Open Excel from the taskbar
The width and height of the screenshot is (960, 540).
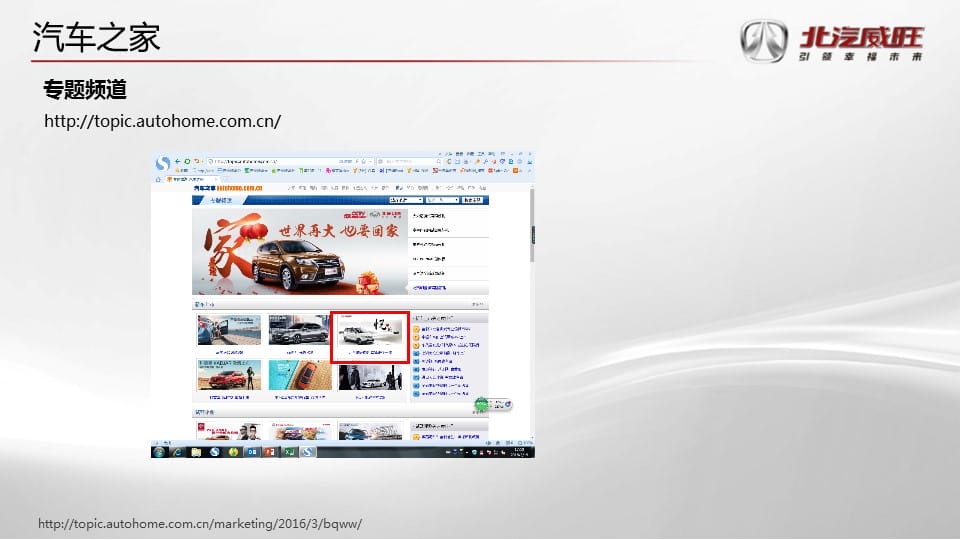(x=288, y=452)
